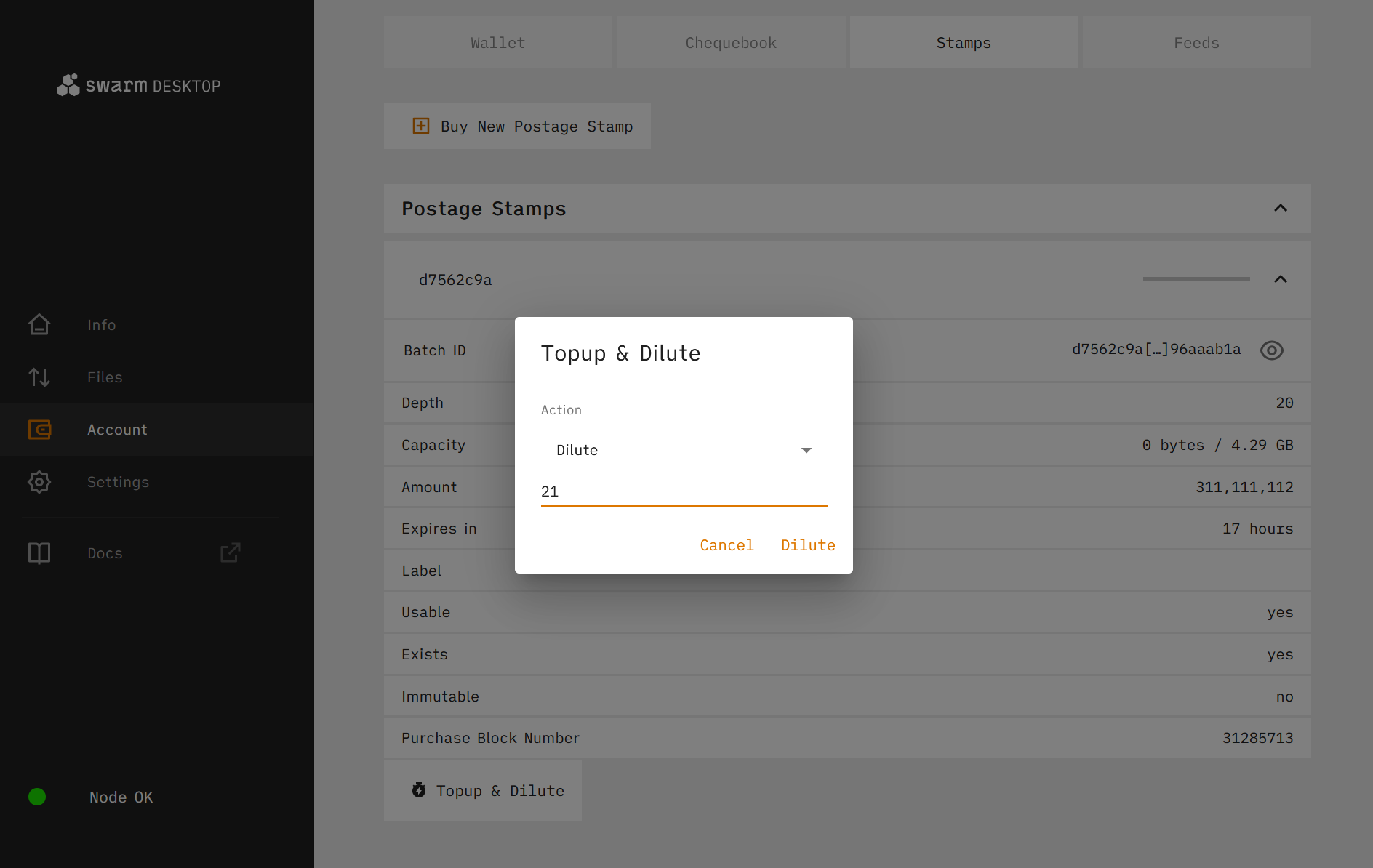
Task: Open the Feeds tab
Action: (x=1196, y=43)
